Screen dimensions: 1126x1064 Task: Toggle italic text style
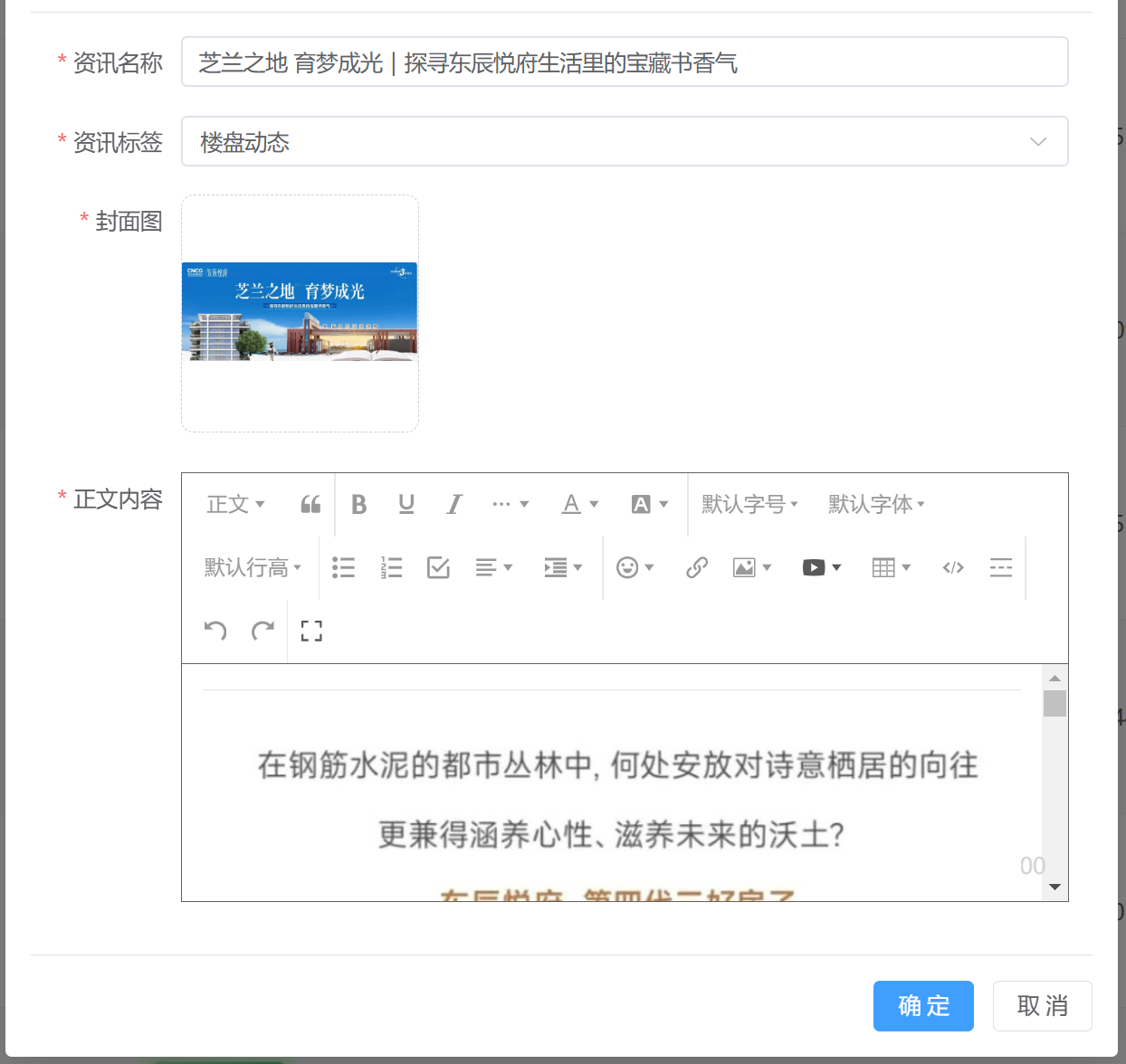(x=454, y=504)
